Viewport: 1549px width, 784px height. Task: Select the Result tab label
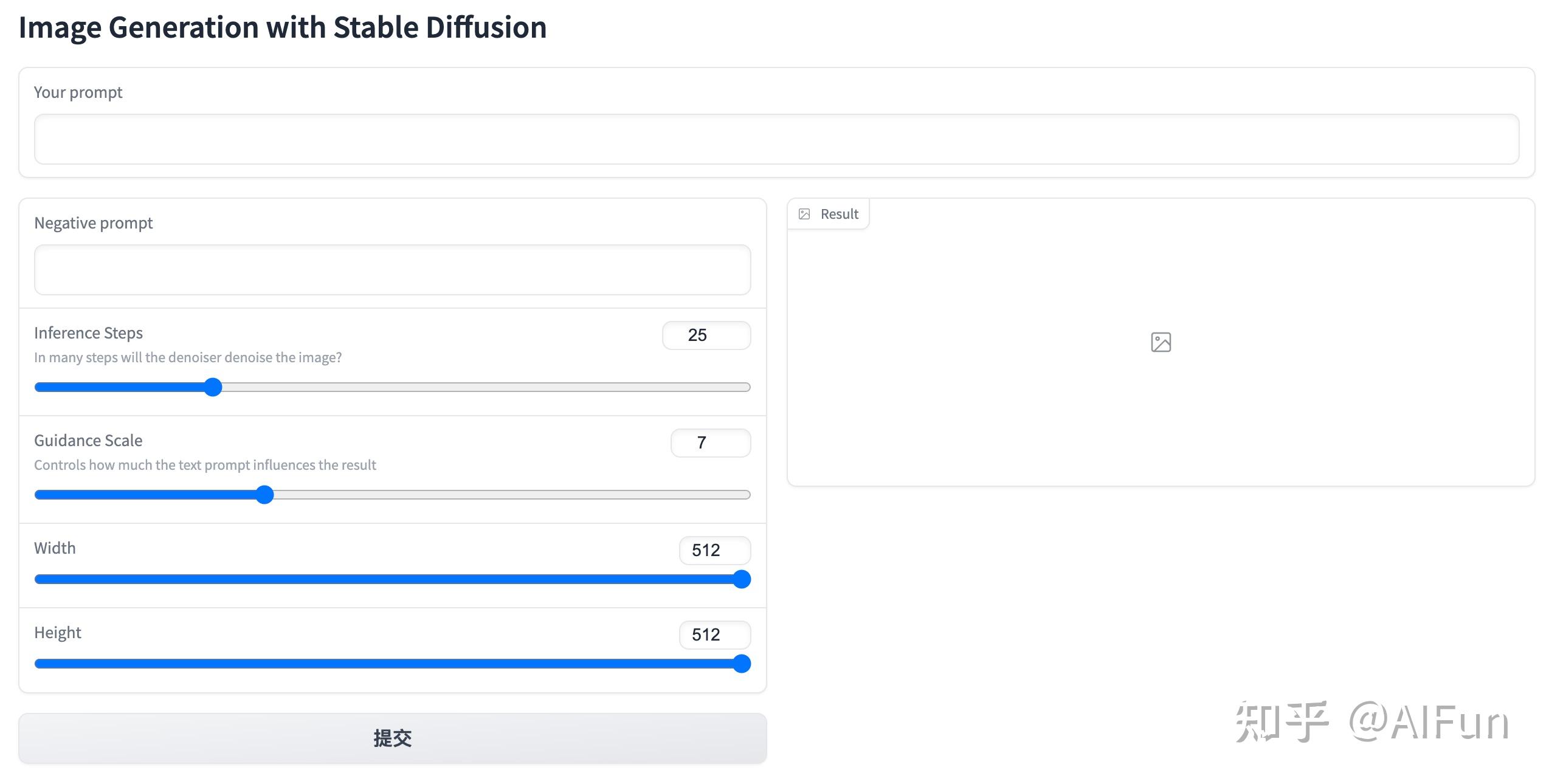[x=839, y=214]
